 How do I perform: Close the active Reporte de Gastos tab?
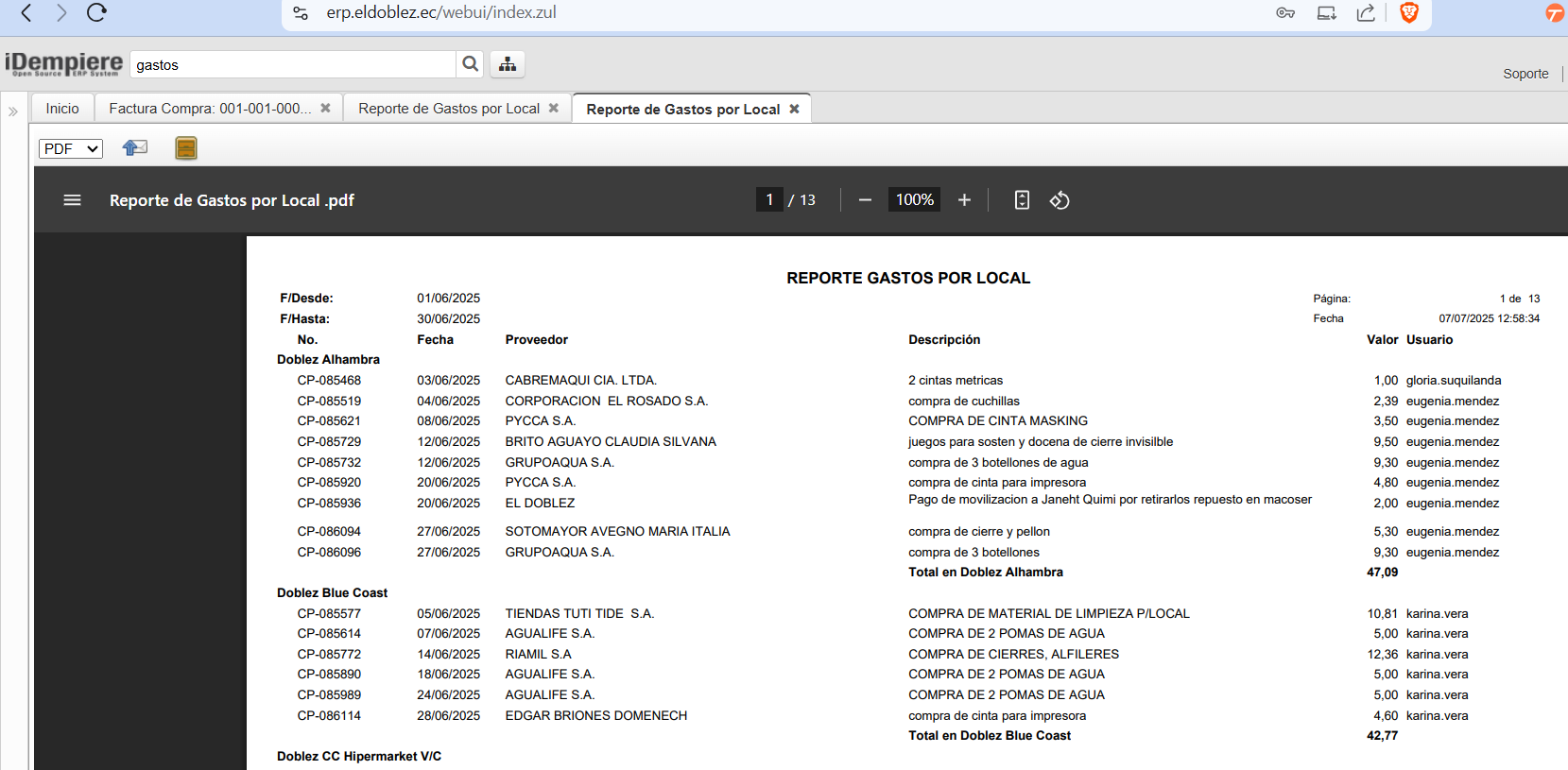[794, 109]
